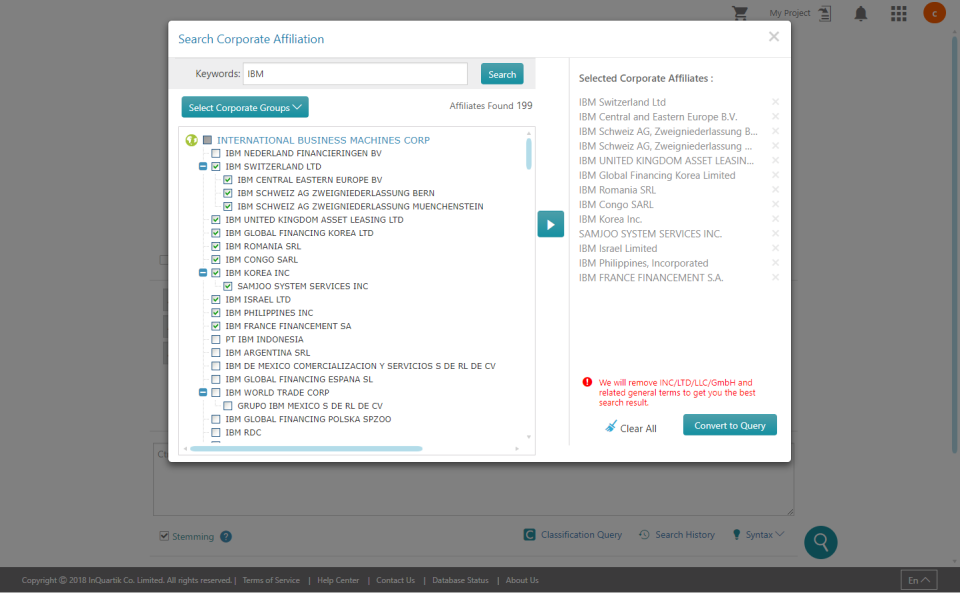The width and height of the screenshot is (960, 593).
Task: Click the affiliates tree horizontal scrollbar
Action: (x=306, y=449)
